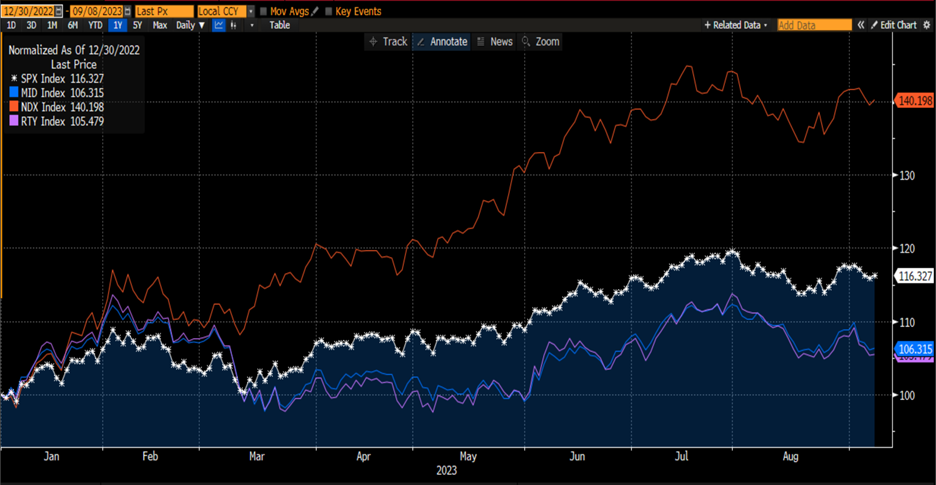
Task: Select the 6M time range
Action: (72, 25)
